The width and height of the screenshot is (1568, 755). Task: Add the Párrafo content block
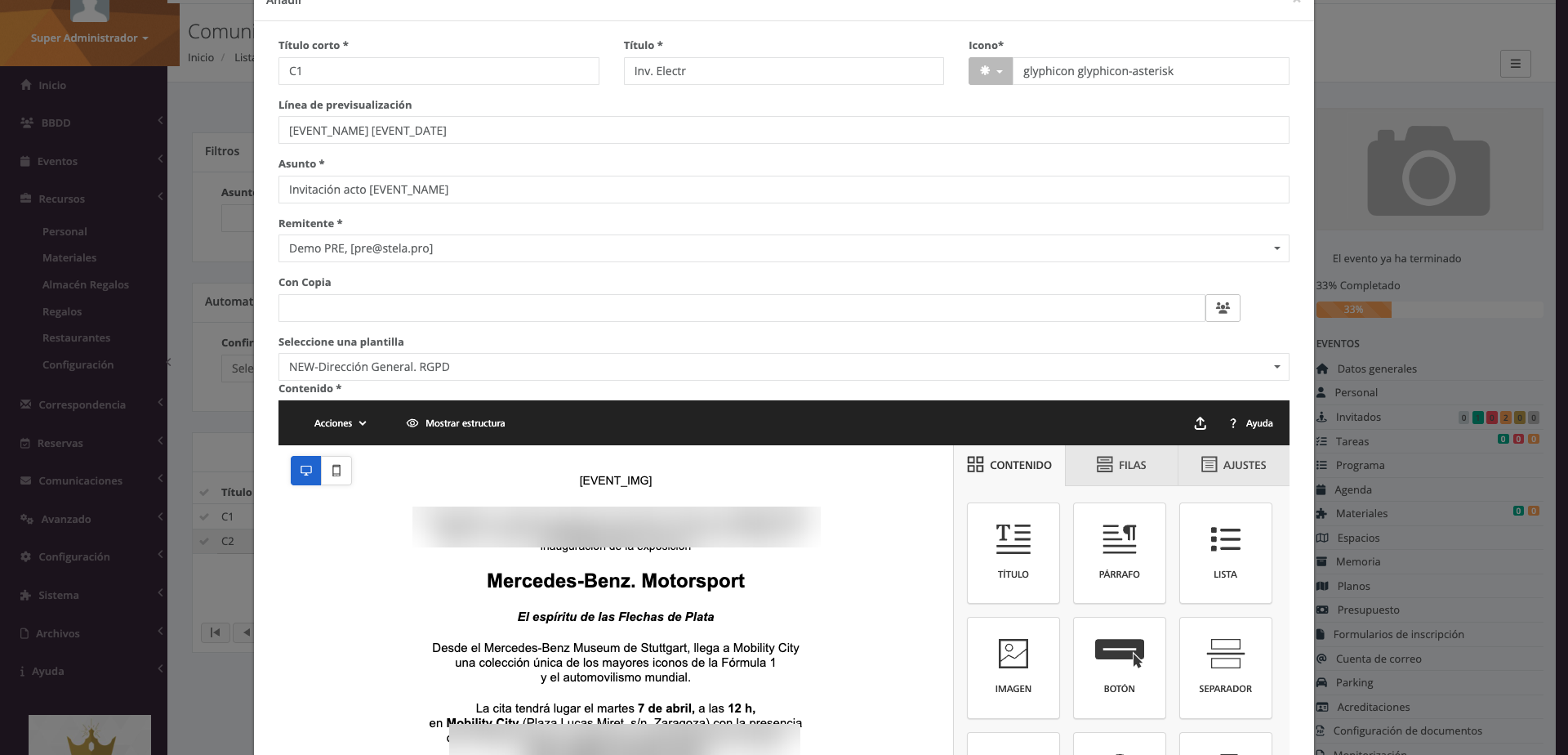click(x=1119, y=553)
